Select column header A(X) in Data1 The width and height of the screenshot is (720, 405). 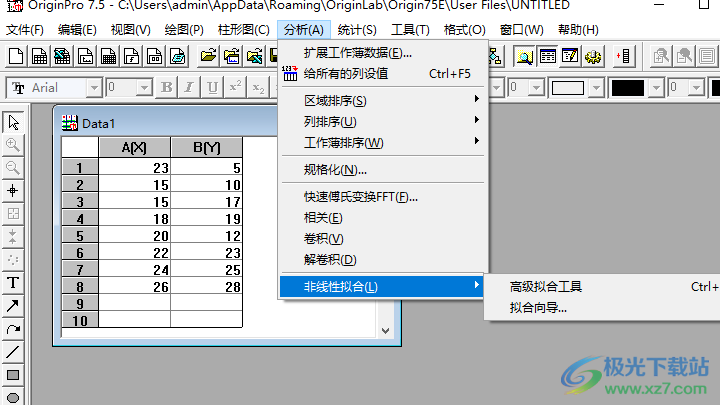tap(135, 147)
